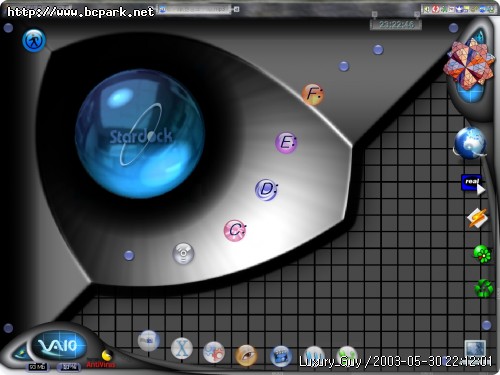Click the orange eye orb dock icon
The image size is (500, 375).
[x=246, y=355]
